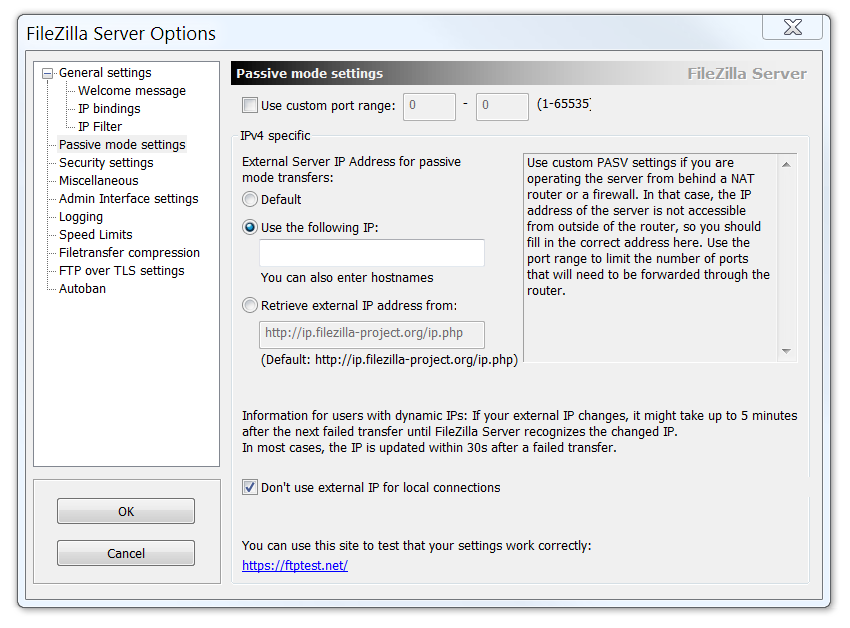850x628 pixels.
Task: Click the port range end field
Action: click(502, 106)
